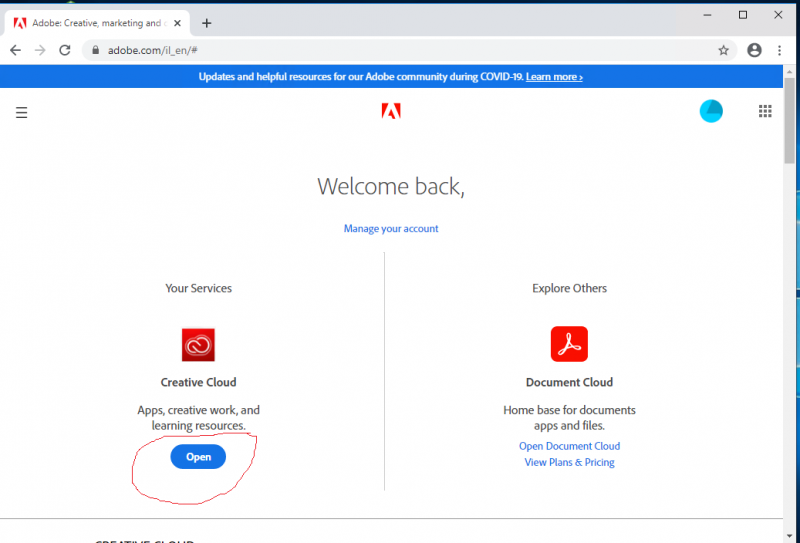Open the blue profile avatar
This screenshot has height=543, width=800.
(711, 111)
